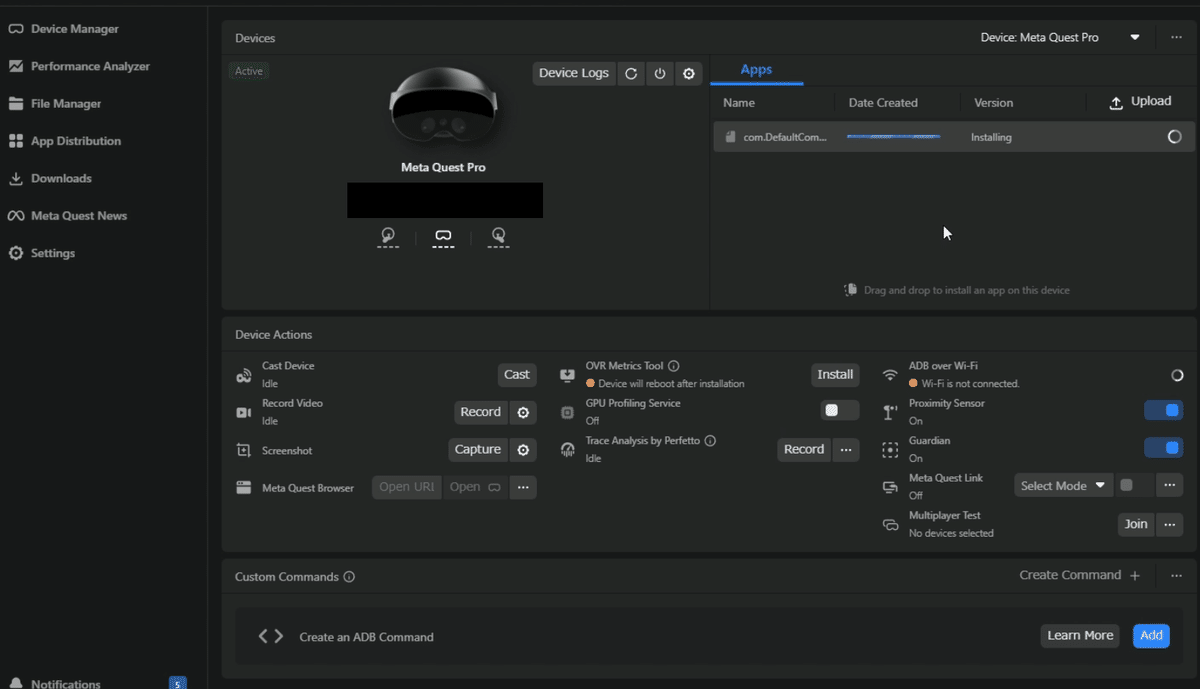The image size is (1200, 689).
Task: Click the app installation progress bar
Action: pos(893,135)
